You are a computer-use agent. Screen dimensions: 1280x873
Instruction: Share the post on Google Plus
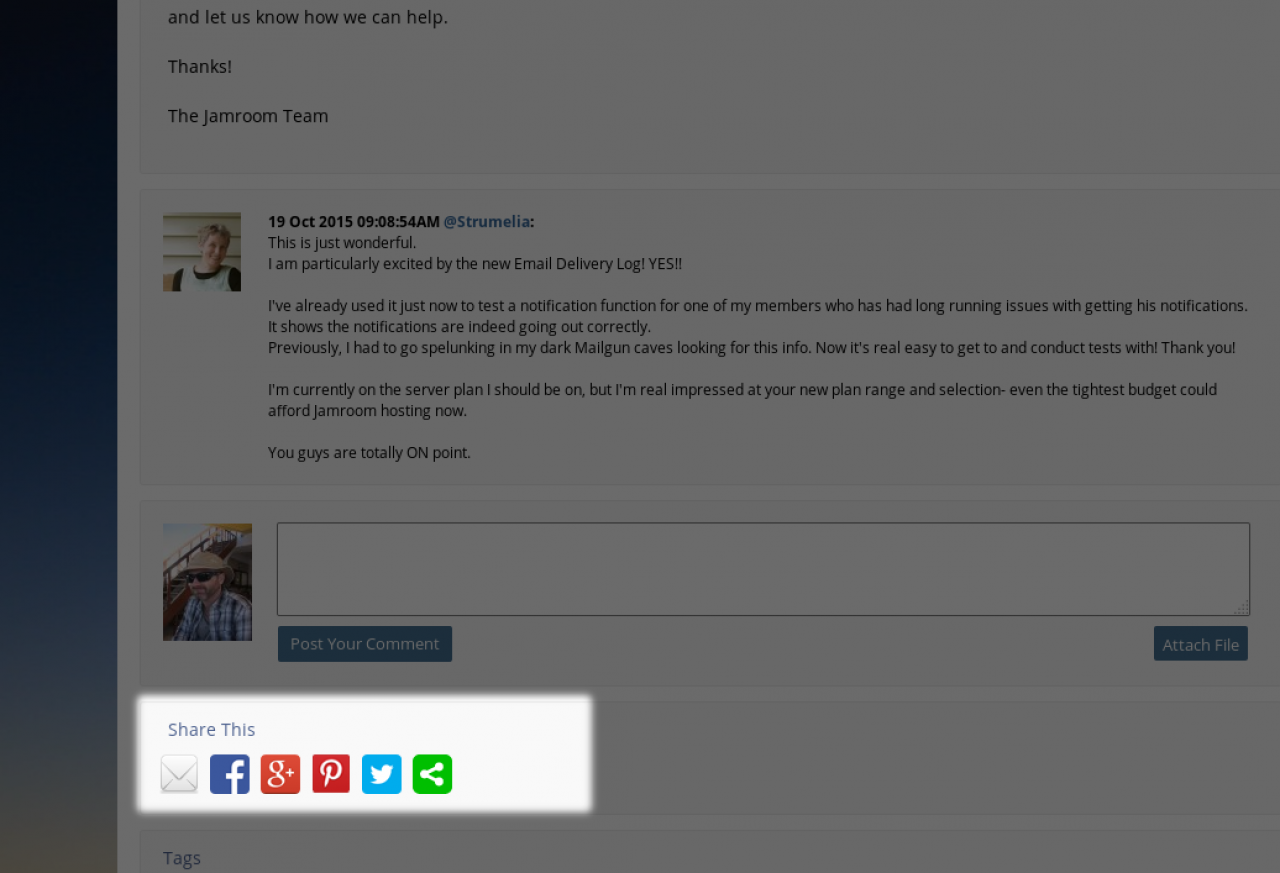280,774
